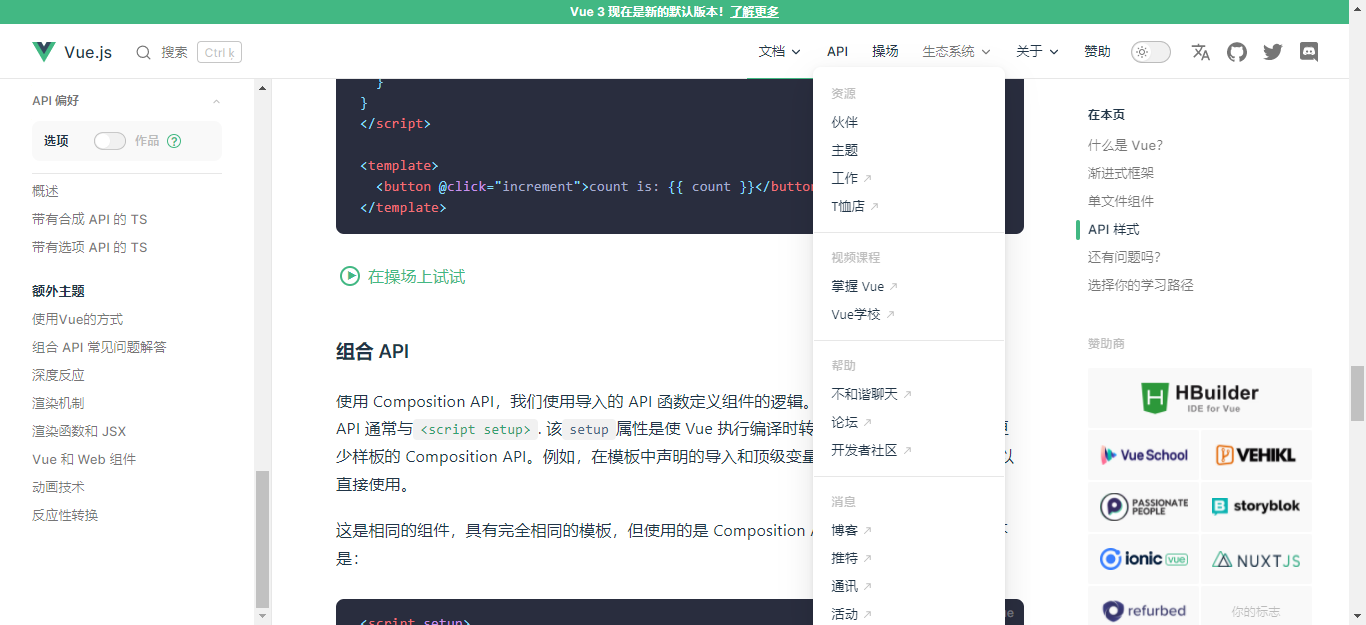This screenshot has width=1366, height=625.
Task: Click the 搜索 search box
Action: tap(189, 52)
